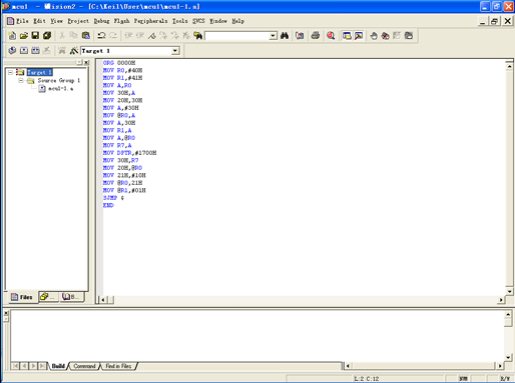The height and width of the screenshot is (383, 515).
Task: Select Target 1 in the project tree
Action: (x=39, y=72)
